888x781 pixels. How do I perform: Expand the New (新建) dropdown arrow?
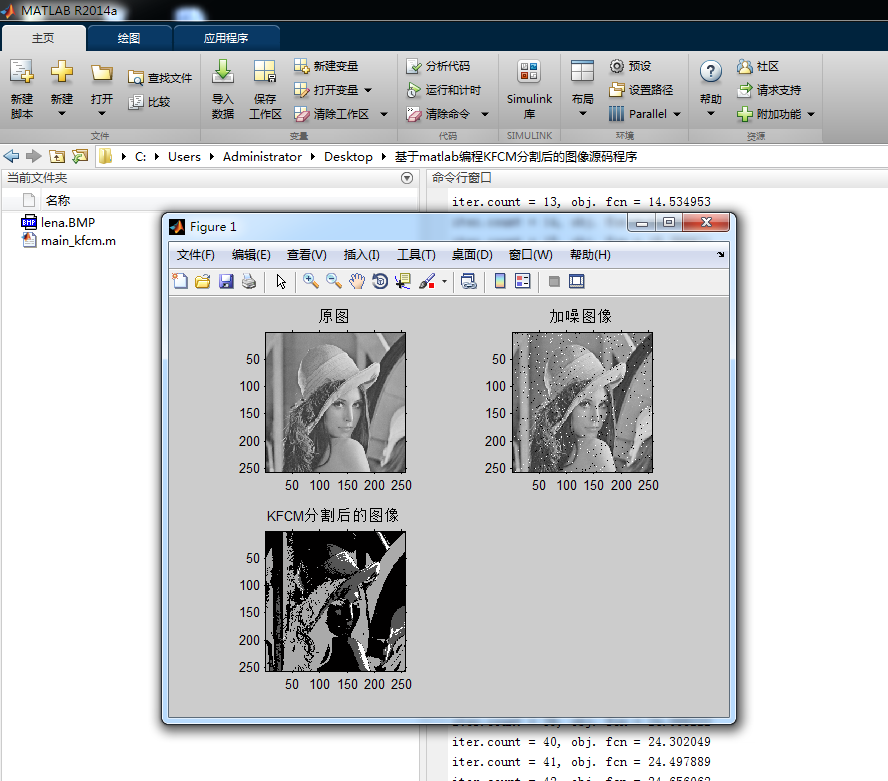click(62, 114)
